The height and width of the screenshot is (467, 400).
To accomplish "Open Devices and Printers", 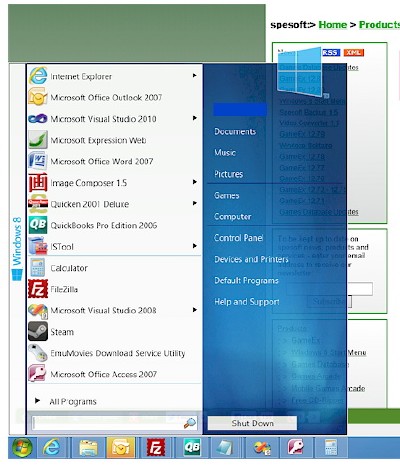I will point(251,259).
